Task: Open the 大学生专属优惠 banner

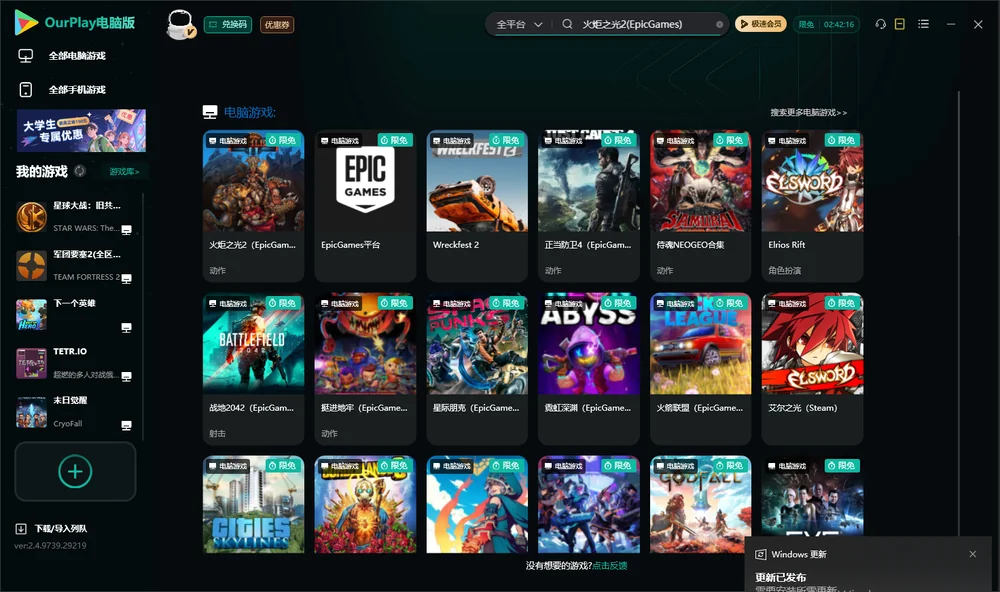Action: click(x=81, y=130)
